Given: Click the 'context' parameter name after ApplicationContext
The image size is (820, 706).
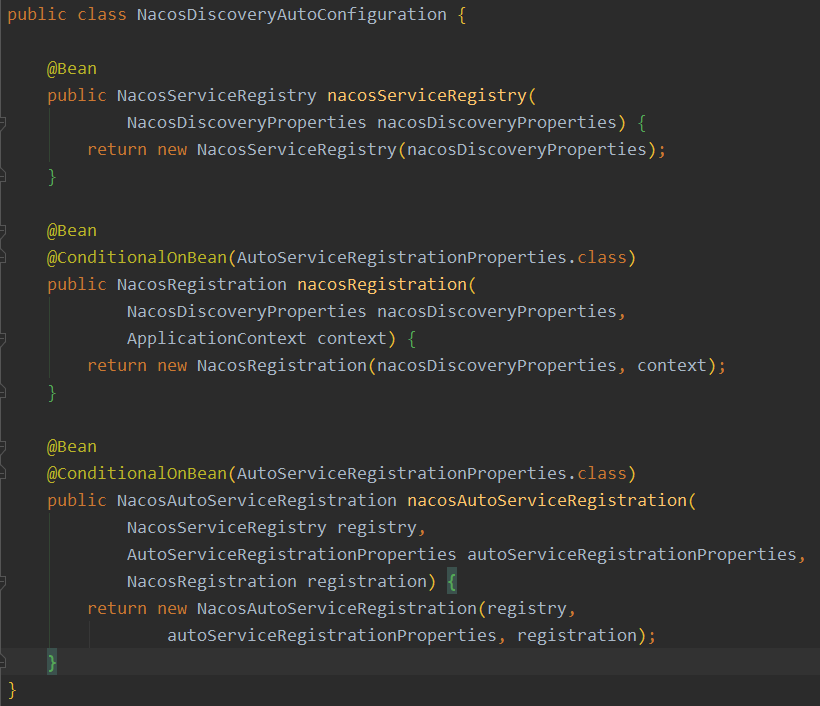Looking at the screenshot, I should tap(352, 338).
